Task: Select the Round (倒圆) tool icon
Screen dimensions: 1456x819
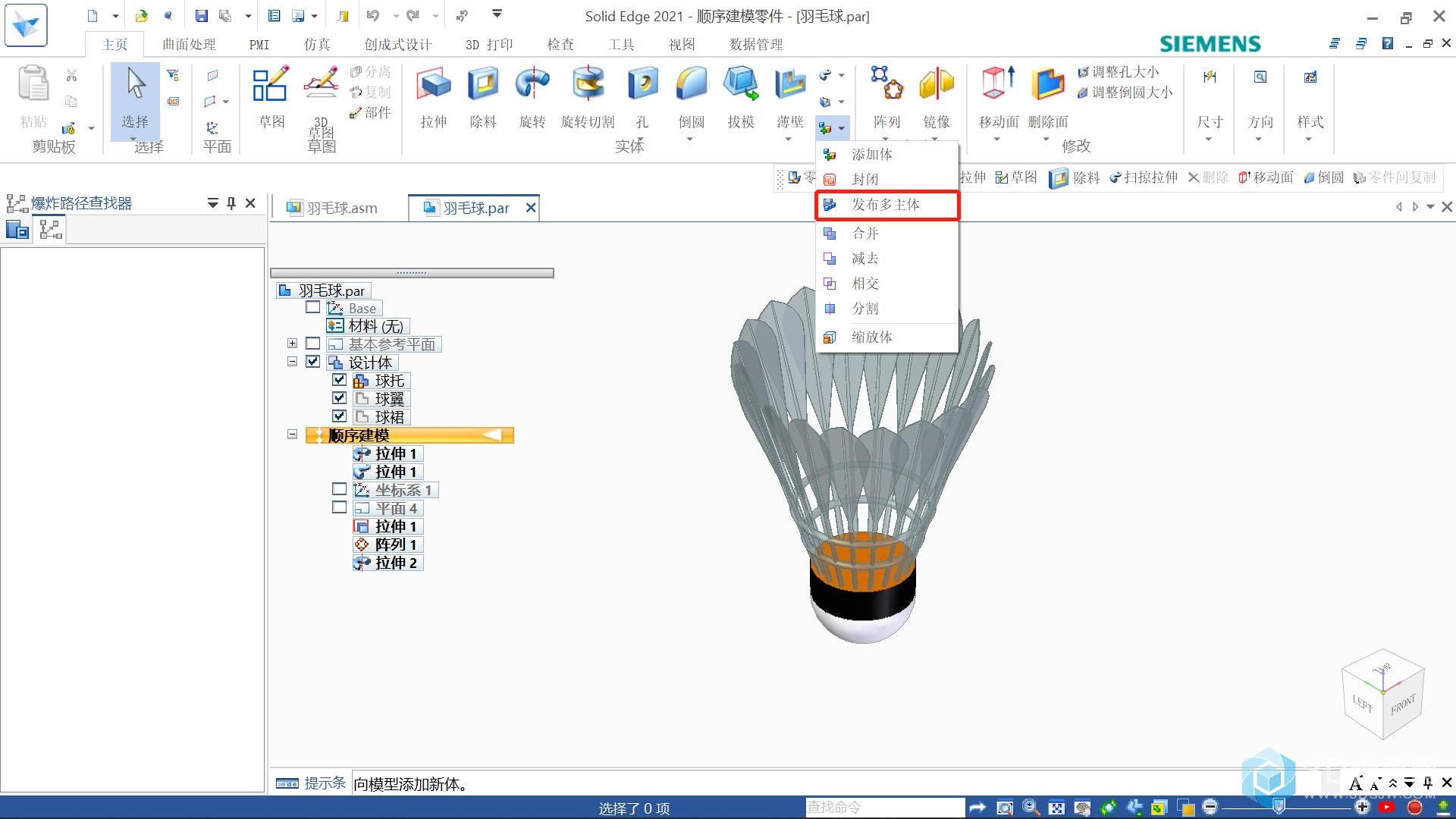Action: click(692, 84)
